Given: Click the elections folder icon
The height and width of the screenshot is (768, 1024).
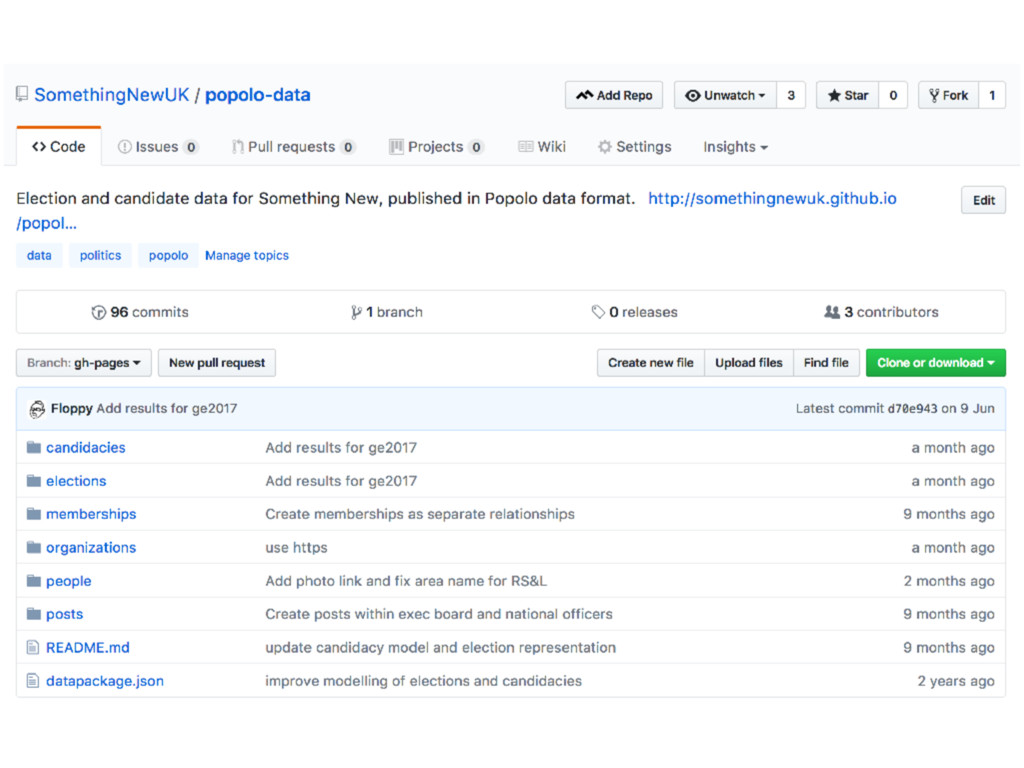Looking at the screenshot, I should [x=34, y=481].
